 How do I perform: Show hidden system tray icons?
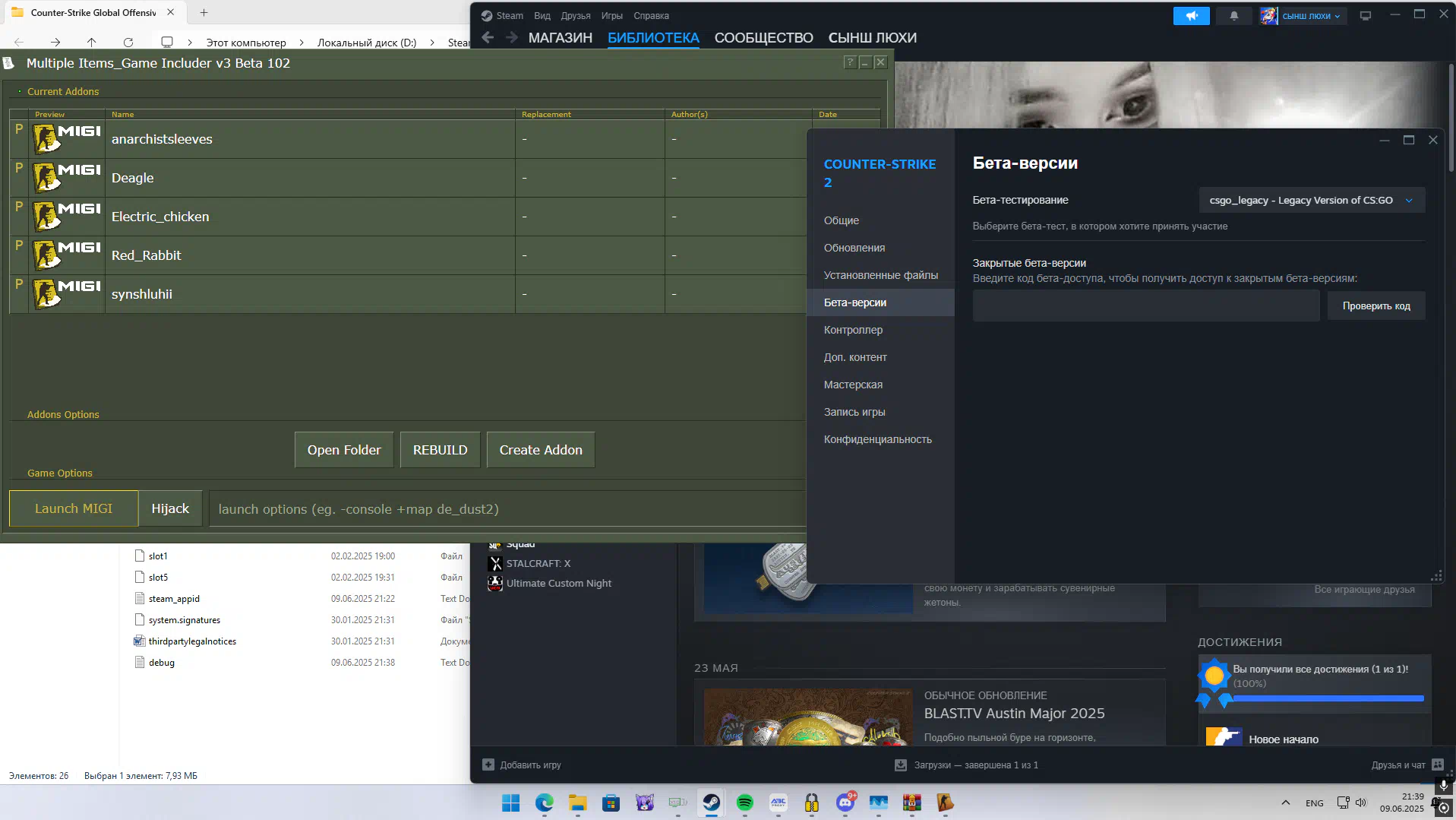coord(1285,803)
